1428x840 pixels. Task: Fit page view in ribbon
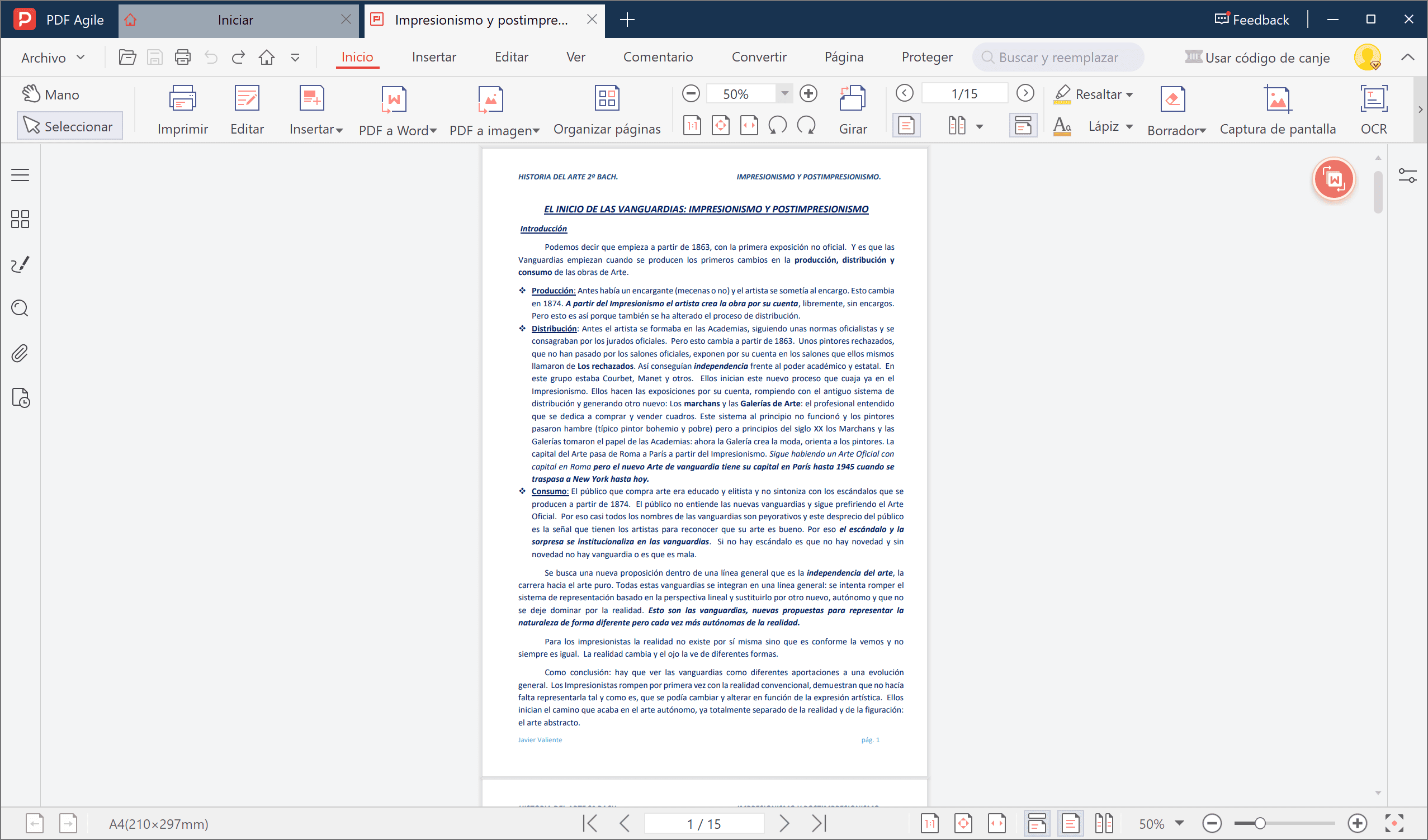pos(720,125)
